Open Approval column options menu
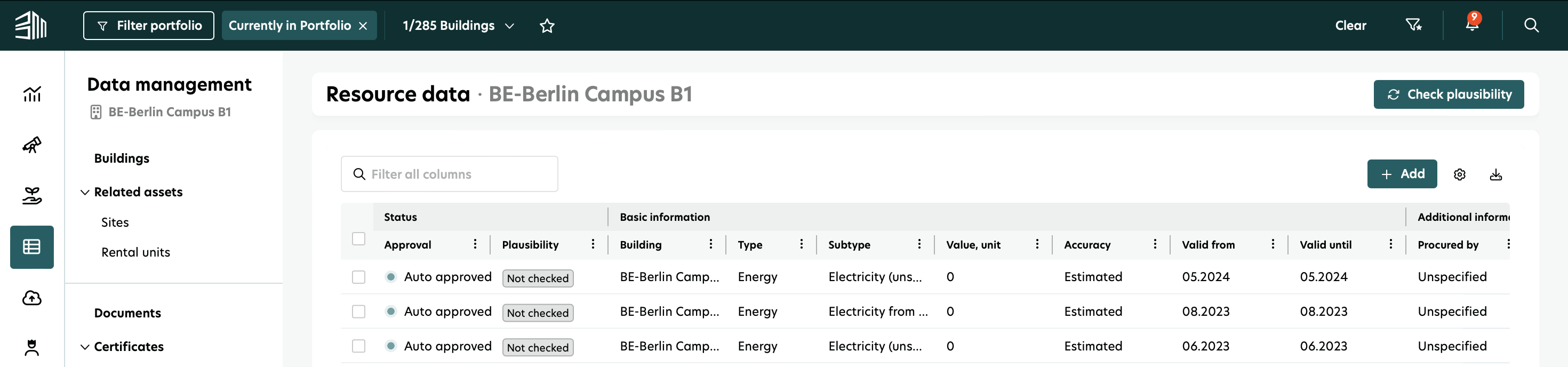The image size is (1568, 367). (x=475, y=244)
